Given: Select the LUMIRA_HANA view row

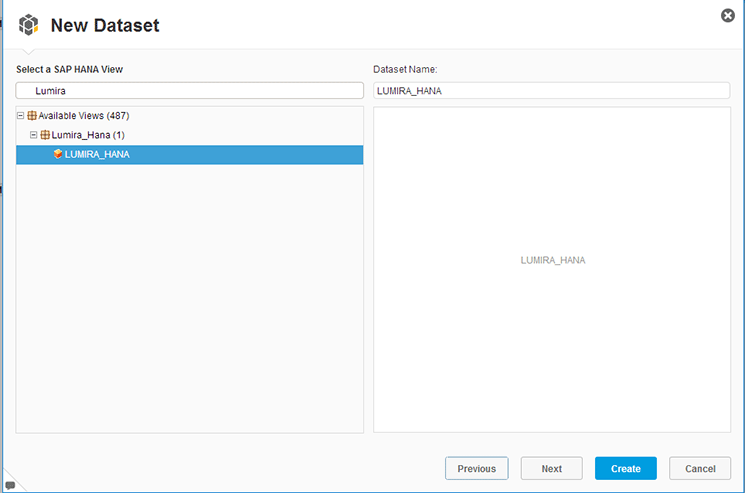Looking at the screenshot, I should 190,154.
